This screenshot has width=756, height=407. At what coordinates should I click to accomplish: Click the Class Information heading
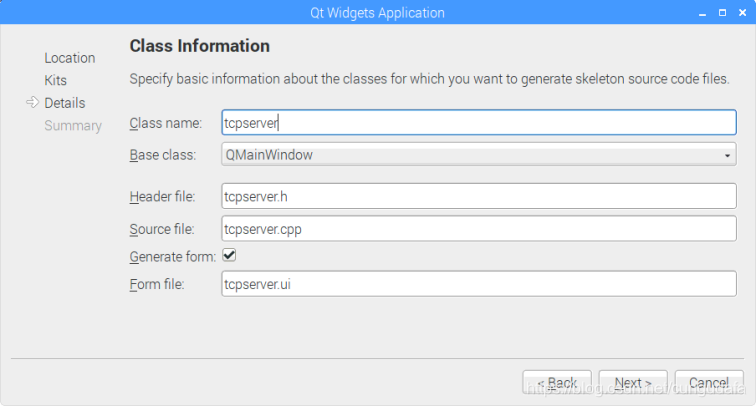coord(200,46)
